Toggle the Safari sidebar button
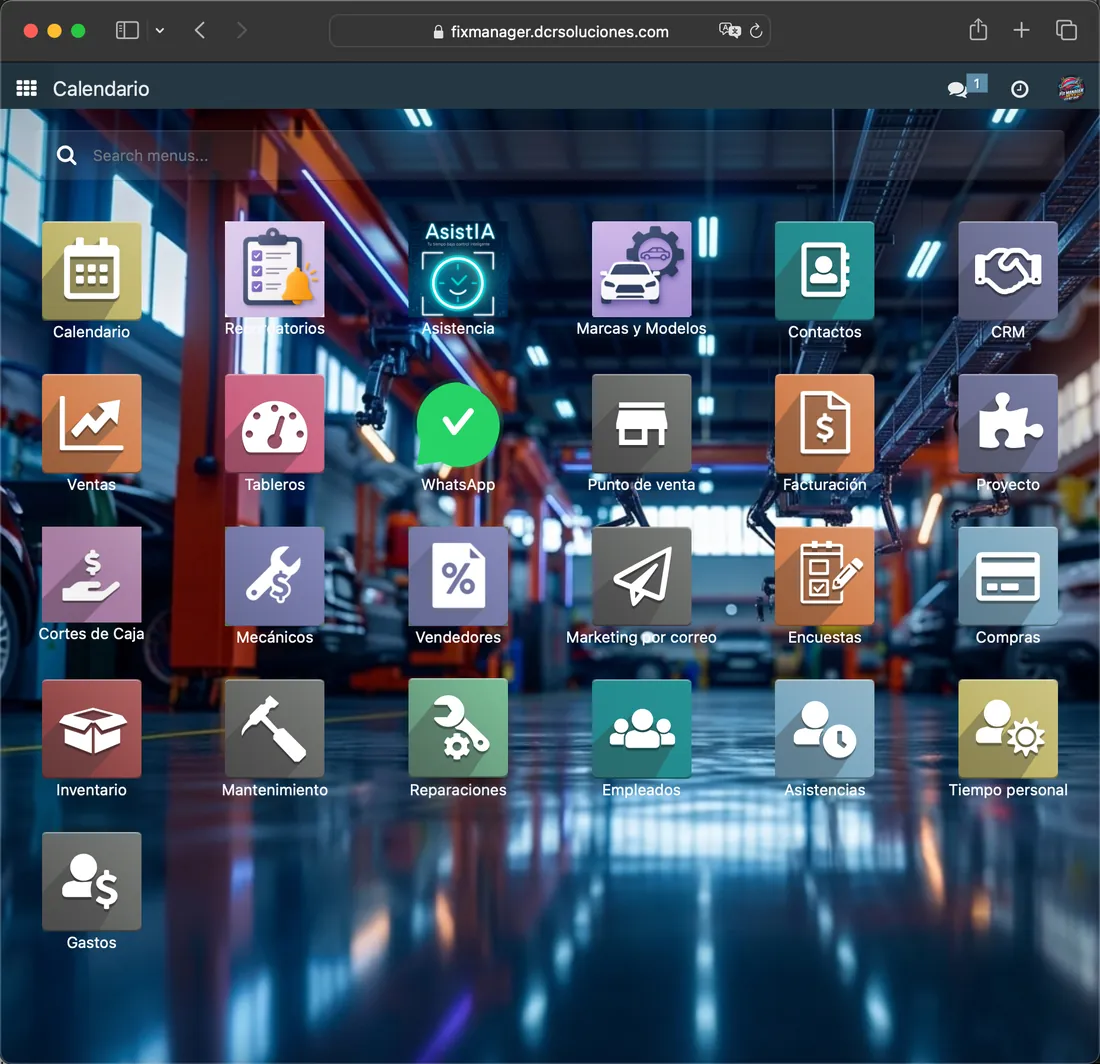The width and height of the screenshot is (1100, 1064). click(x=127, y=30)
